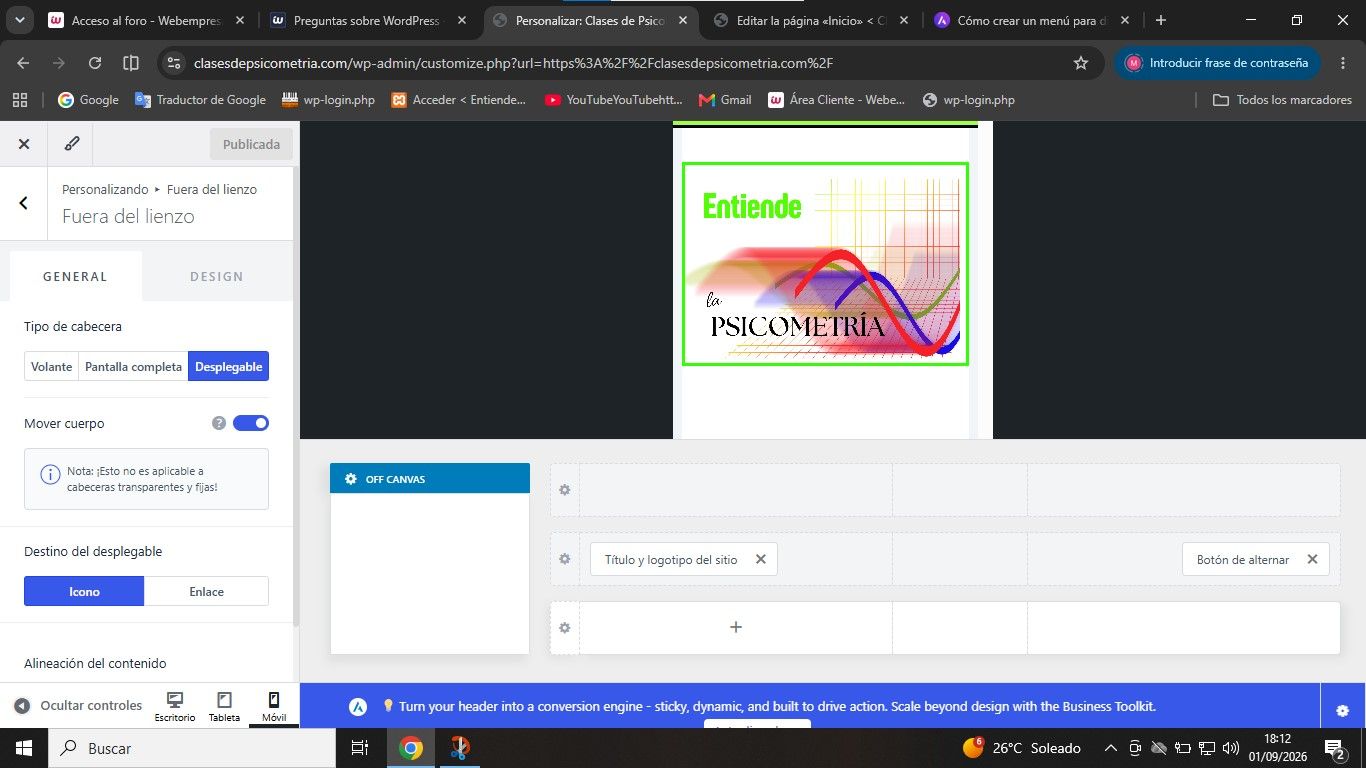The image size is (1366, 768).
Task: Open the Off Canvas gear settings
Action: (351, 479)
